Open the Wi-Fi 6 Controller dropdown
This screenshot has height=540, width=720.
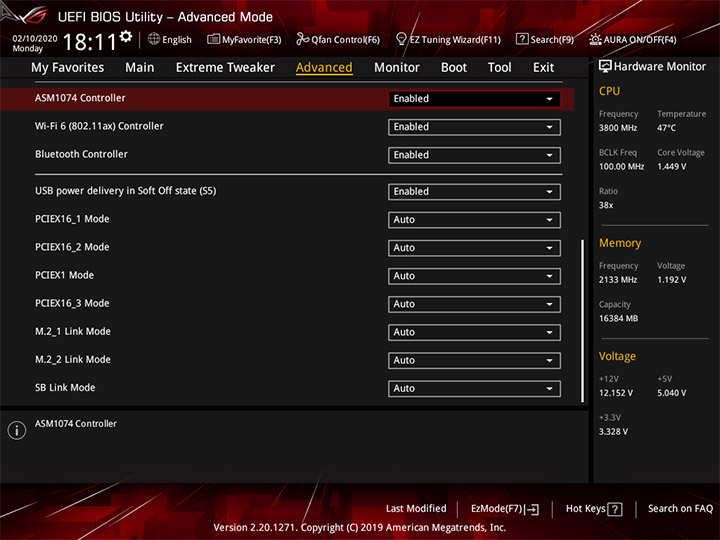click(474, 127)
